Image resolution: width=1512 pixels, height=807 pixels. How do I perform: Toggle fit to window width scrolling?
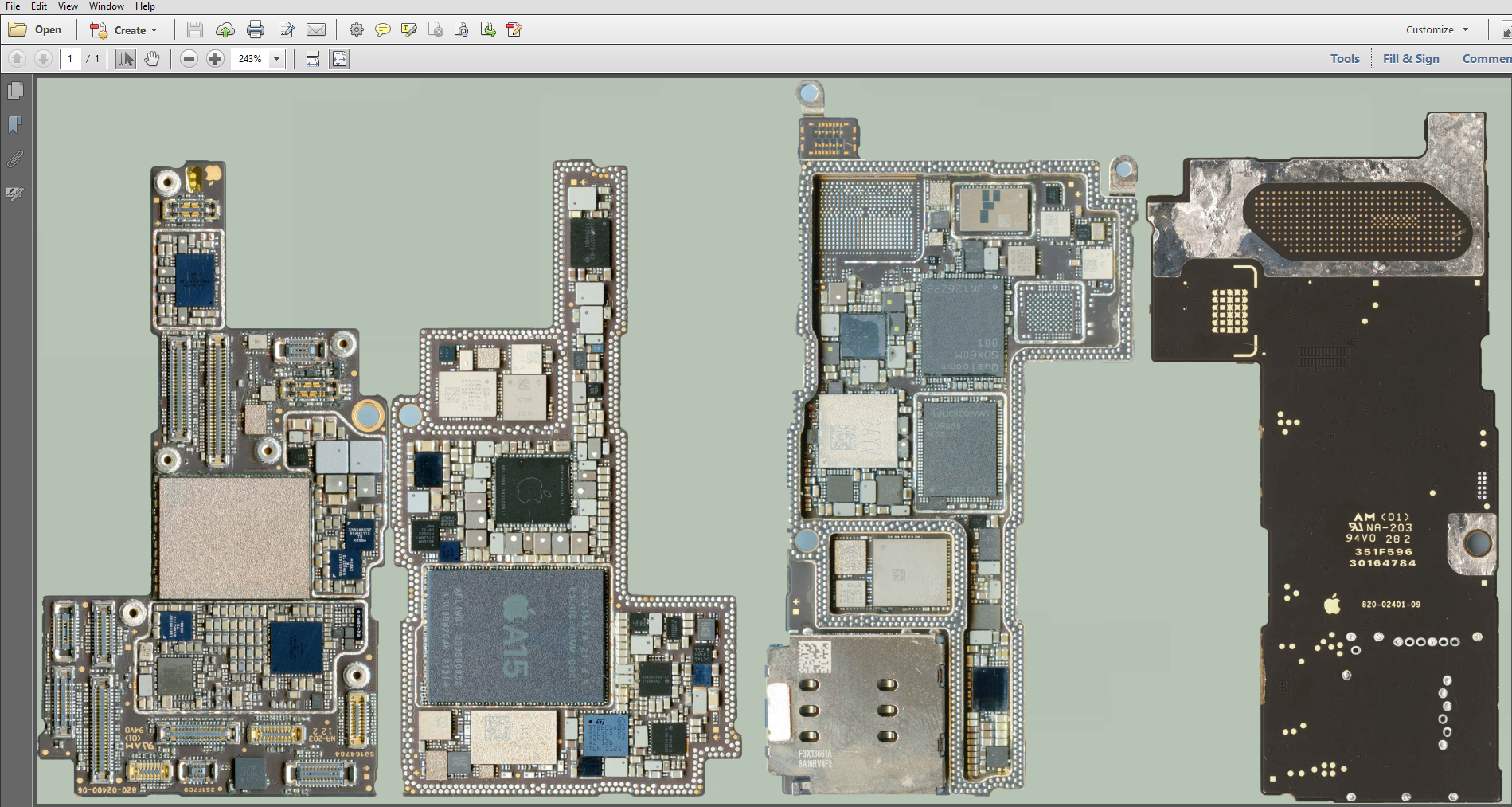click(313, 59)
